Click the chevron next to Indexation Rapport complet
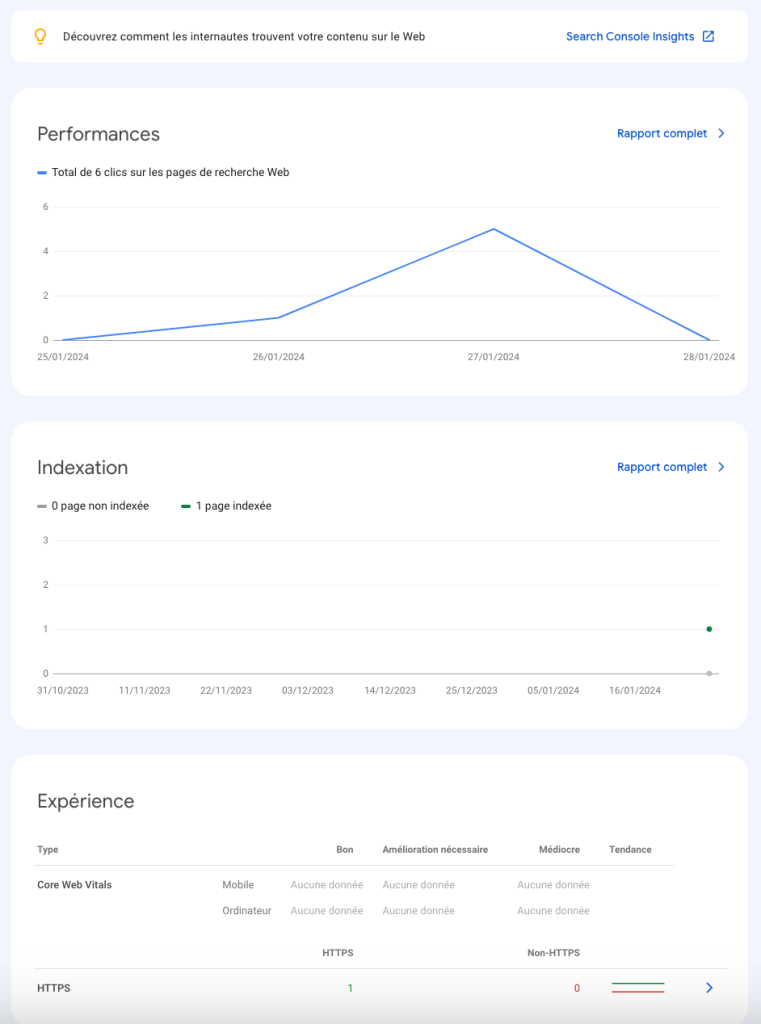The width and height of the screenshot is (761, 1024). (721, 467)
